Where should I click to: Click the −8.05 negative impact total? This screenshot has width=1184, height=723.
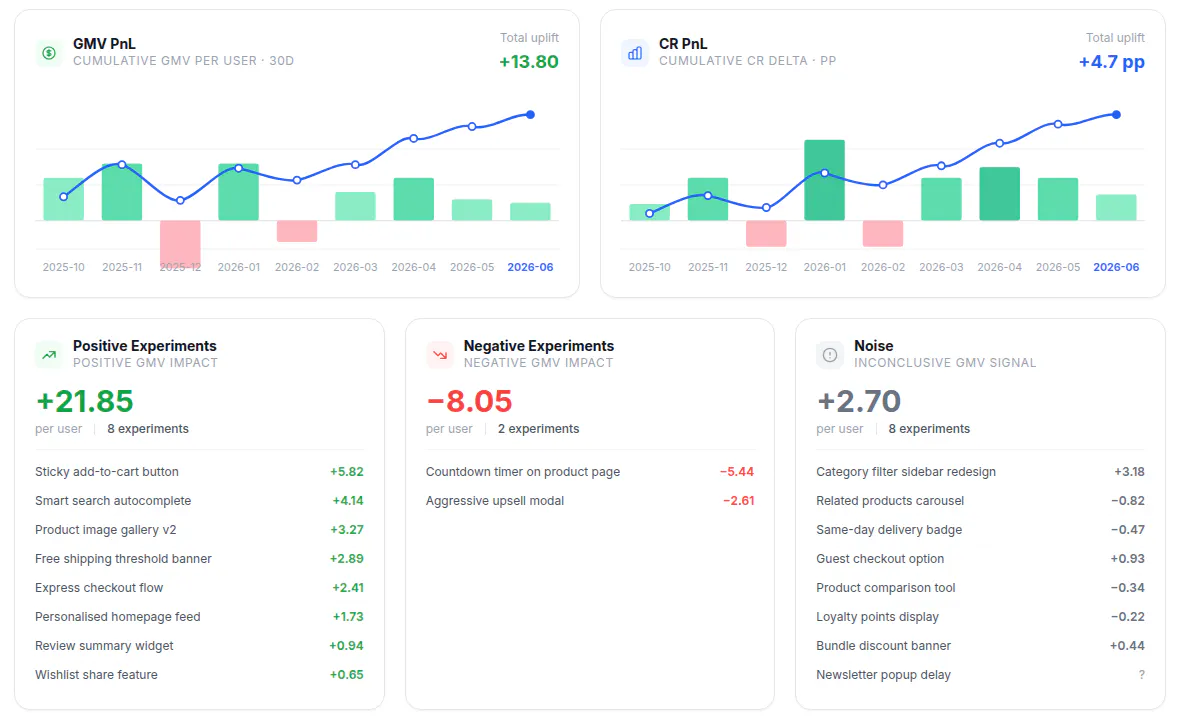pyautogui.click(x=469, y=401)
